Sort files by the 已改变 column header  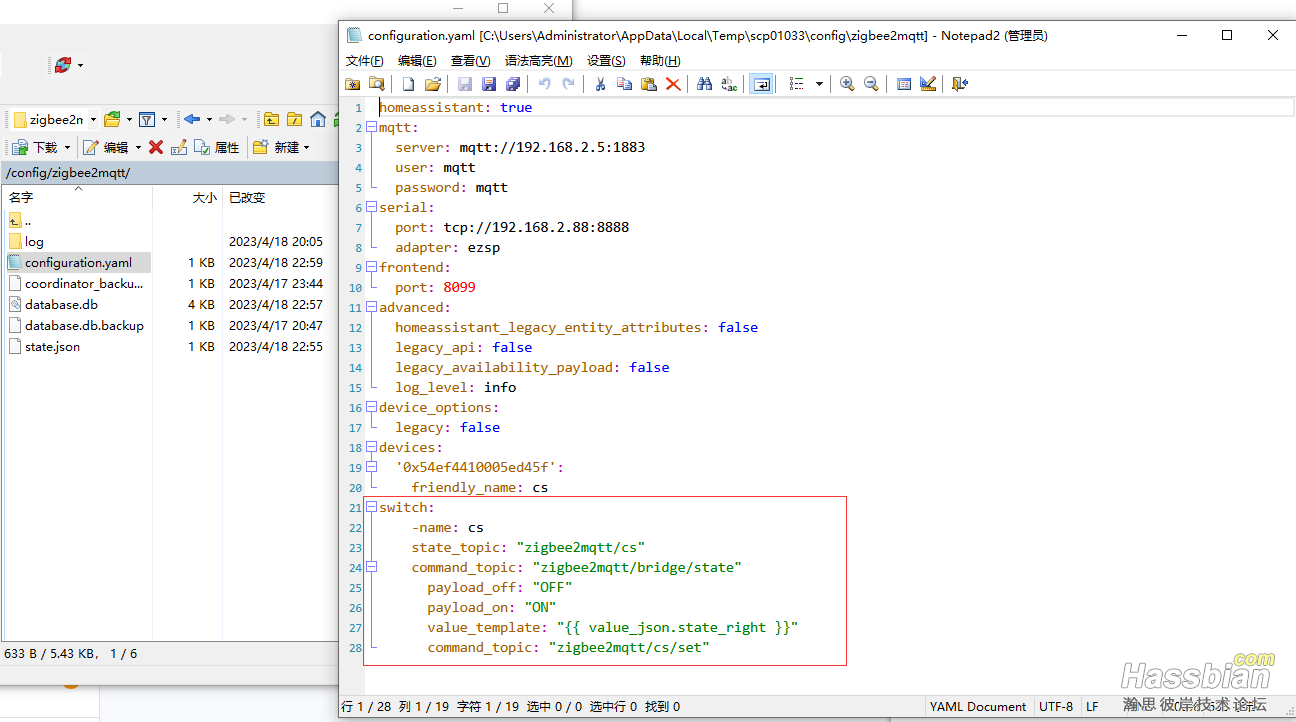point(278,198)
